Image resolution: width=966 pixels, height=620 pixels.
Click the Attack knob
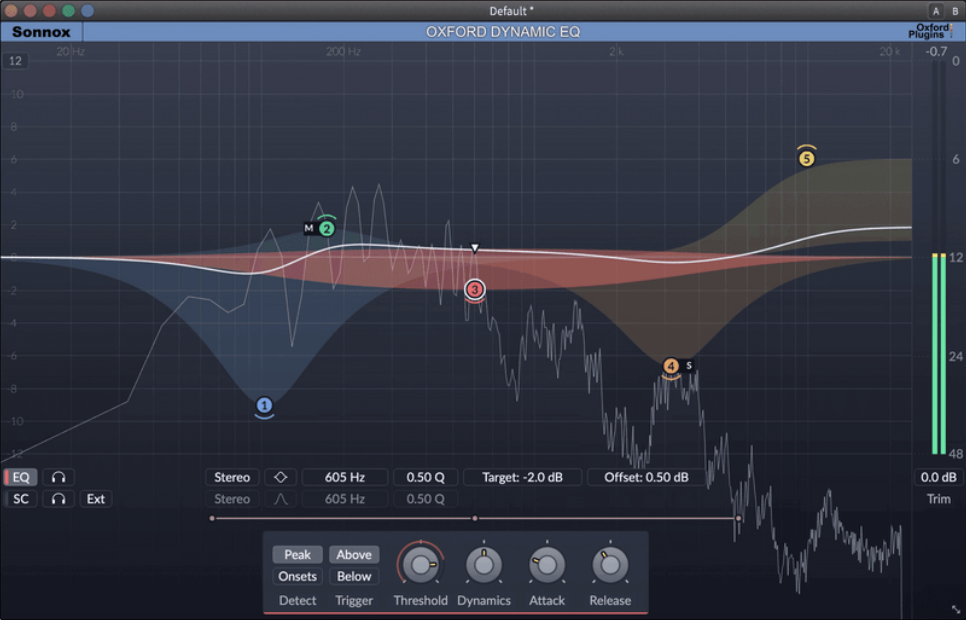tap(547, 564)
